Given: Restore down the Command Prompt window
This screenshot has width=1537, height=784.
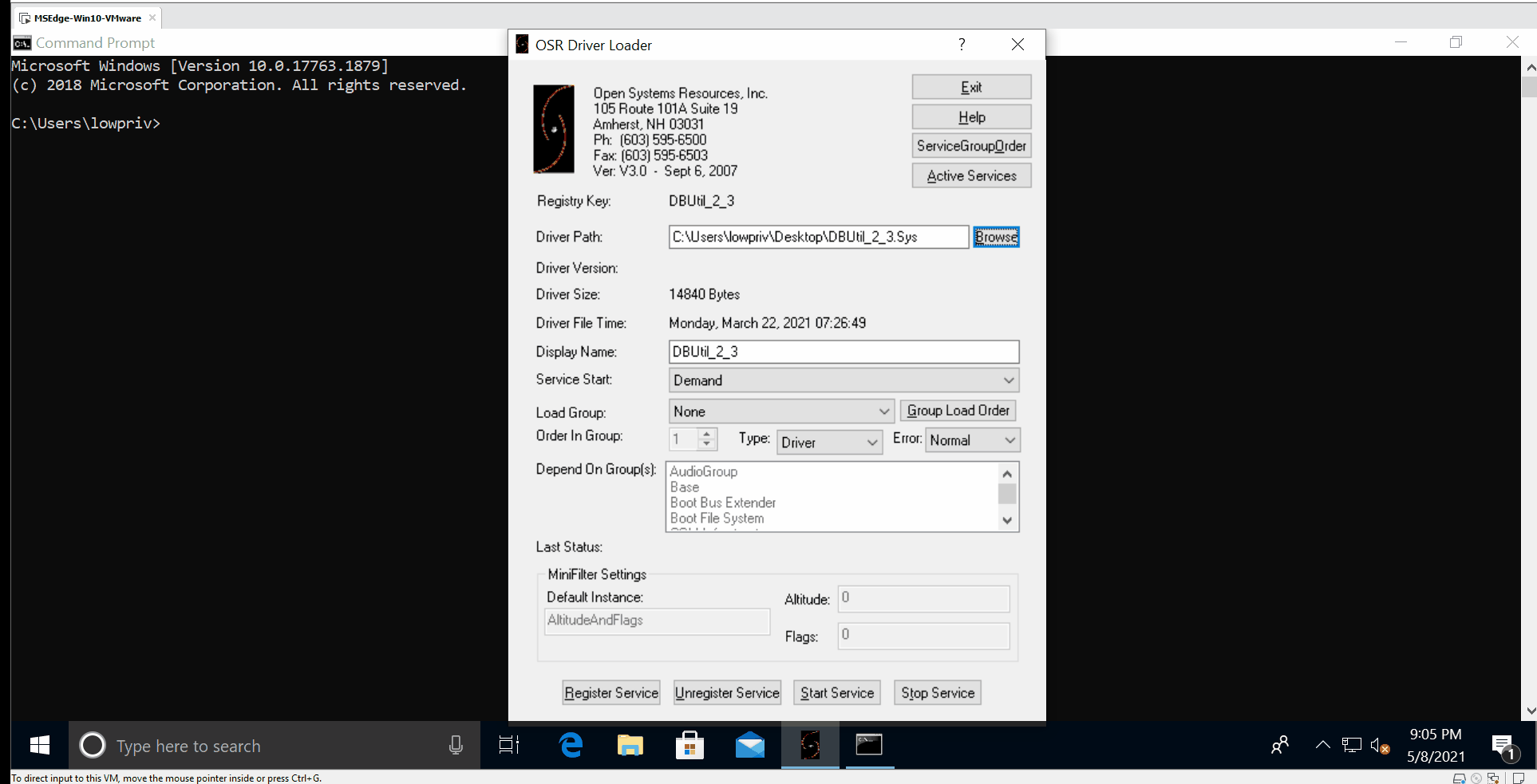Looking at the screenshot, I should [x=1456, y=42].
